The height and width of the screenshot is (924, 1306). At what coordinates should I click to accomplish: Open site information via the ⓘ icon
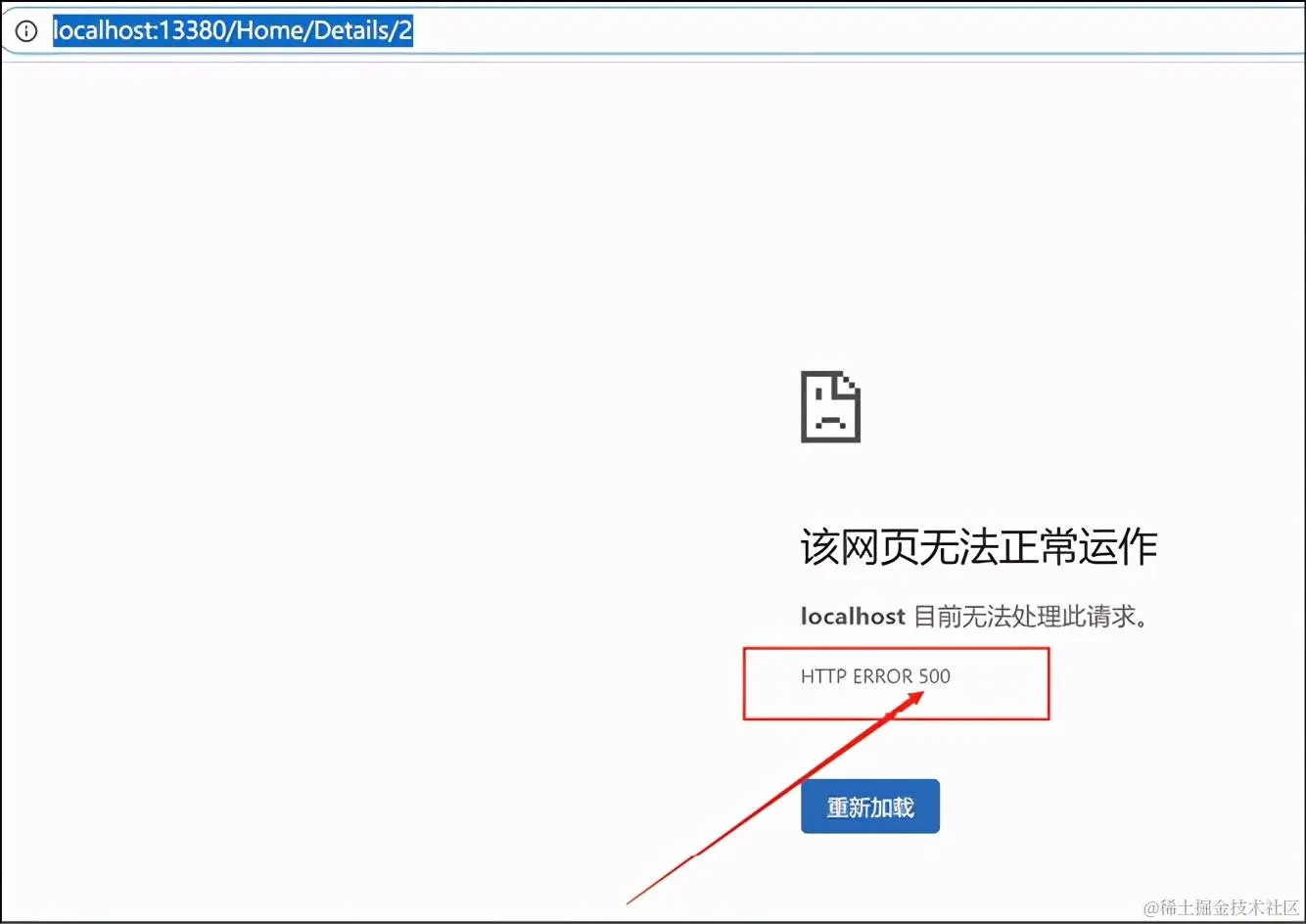coord(24,30)
